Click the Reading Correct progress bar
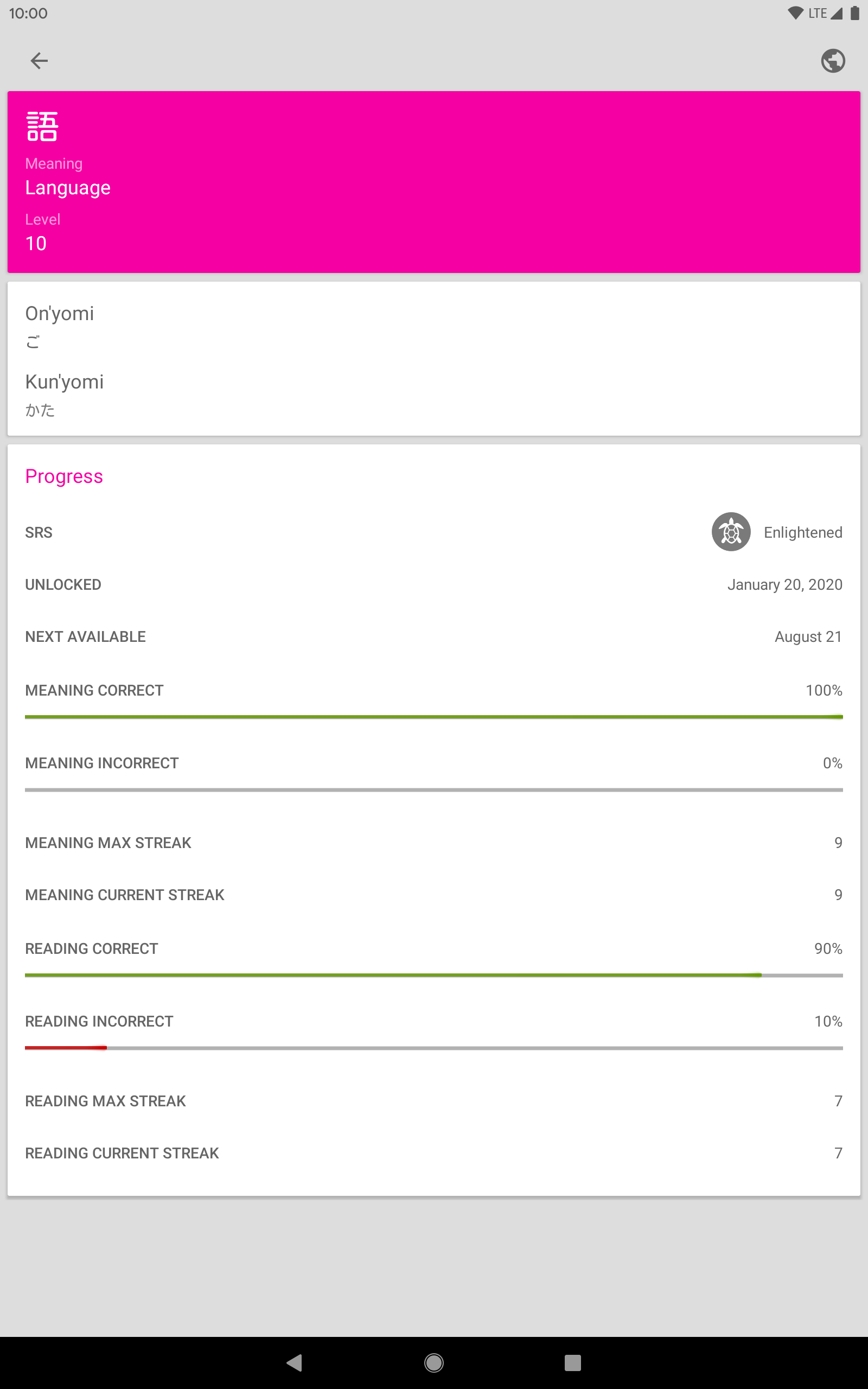The height and width of the screenshot is (1389, 868). pyautogui.click(x=434, y=975)
